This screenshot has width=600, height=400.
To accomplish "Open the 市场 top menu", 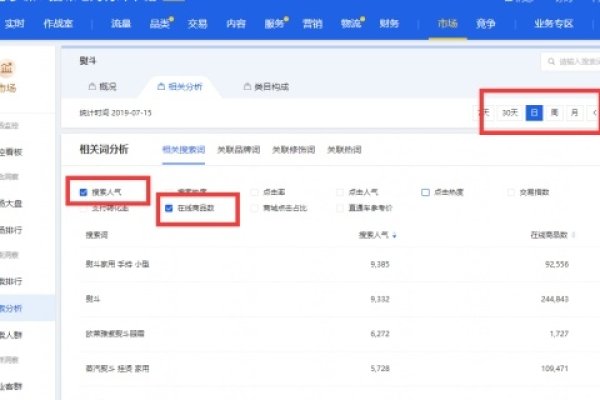I will click(447, 24).
